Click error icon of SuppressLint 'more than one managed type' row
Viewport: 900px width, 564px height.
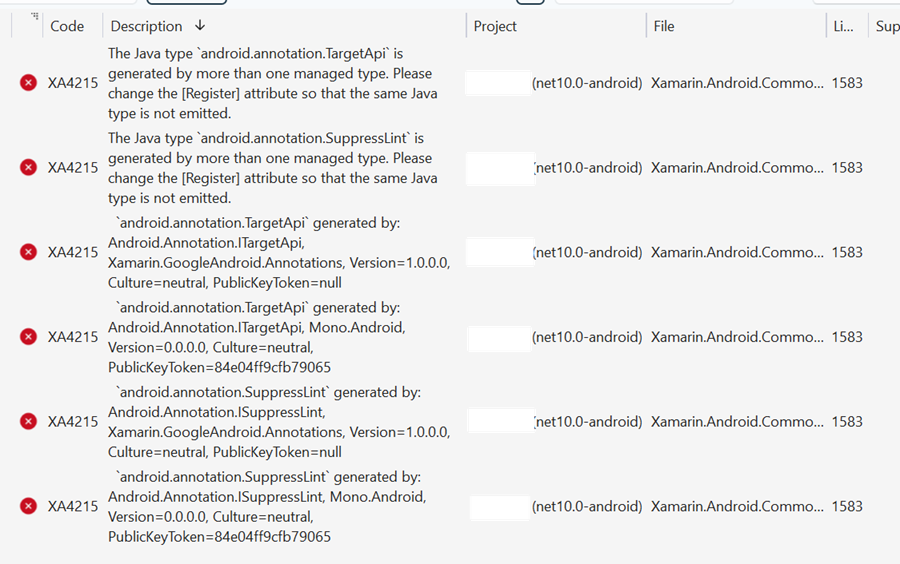click(x=28, y=168)
